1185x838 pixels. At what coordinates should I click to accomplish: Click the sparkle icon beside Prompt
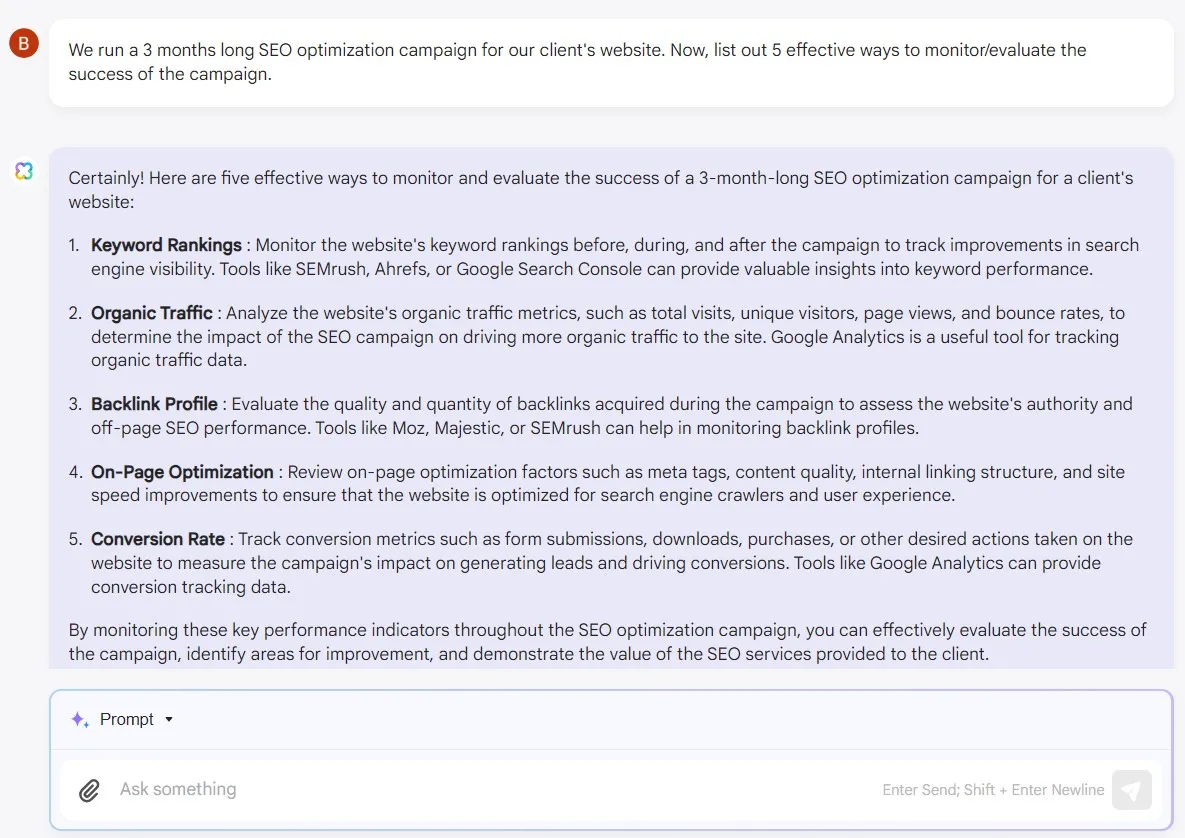[79, 719]
